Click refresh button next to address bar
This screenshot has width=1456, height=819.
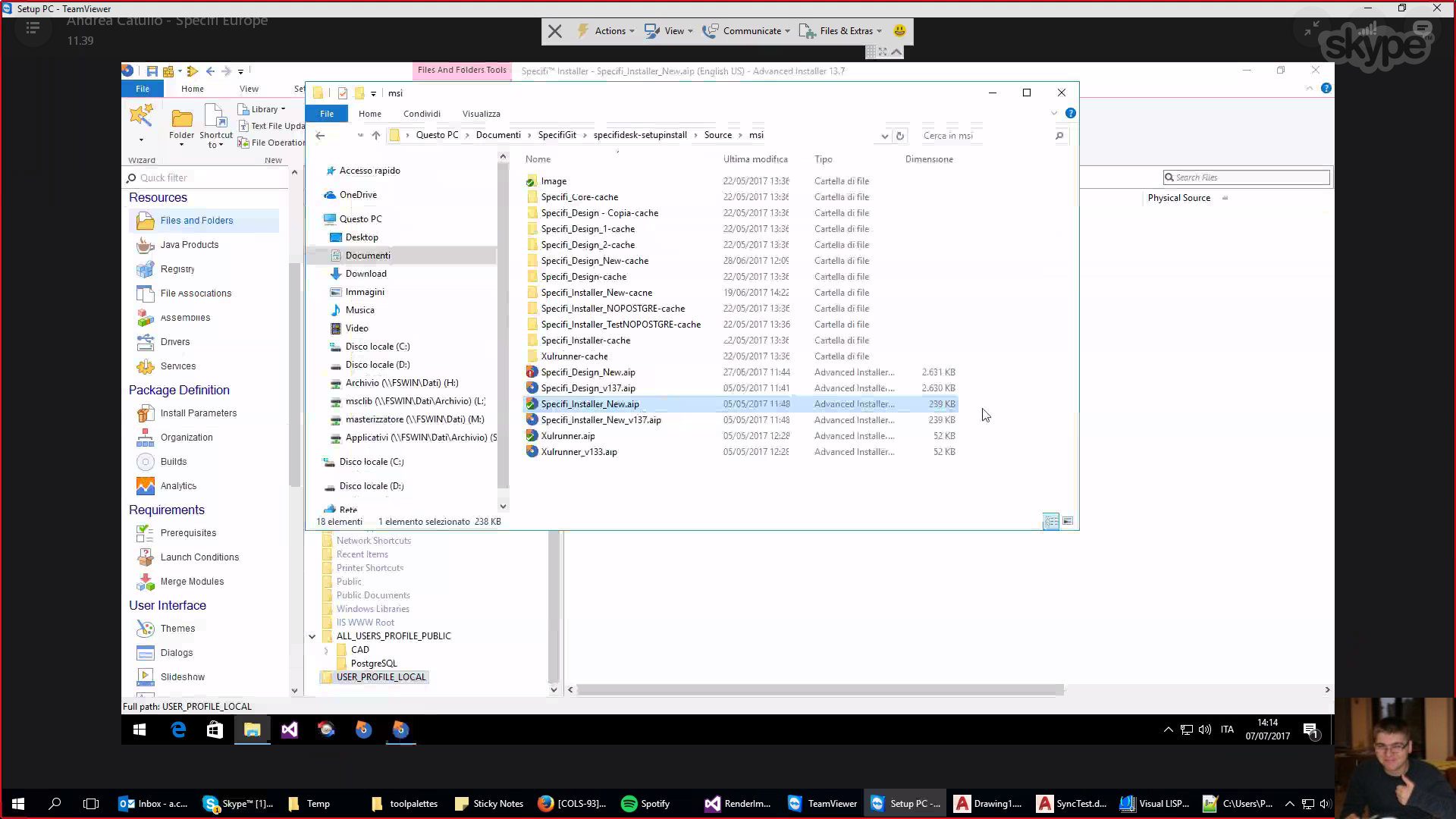pos(900,136)
